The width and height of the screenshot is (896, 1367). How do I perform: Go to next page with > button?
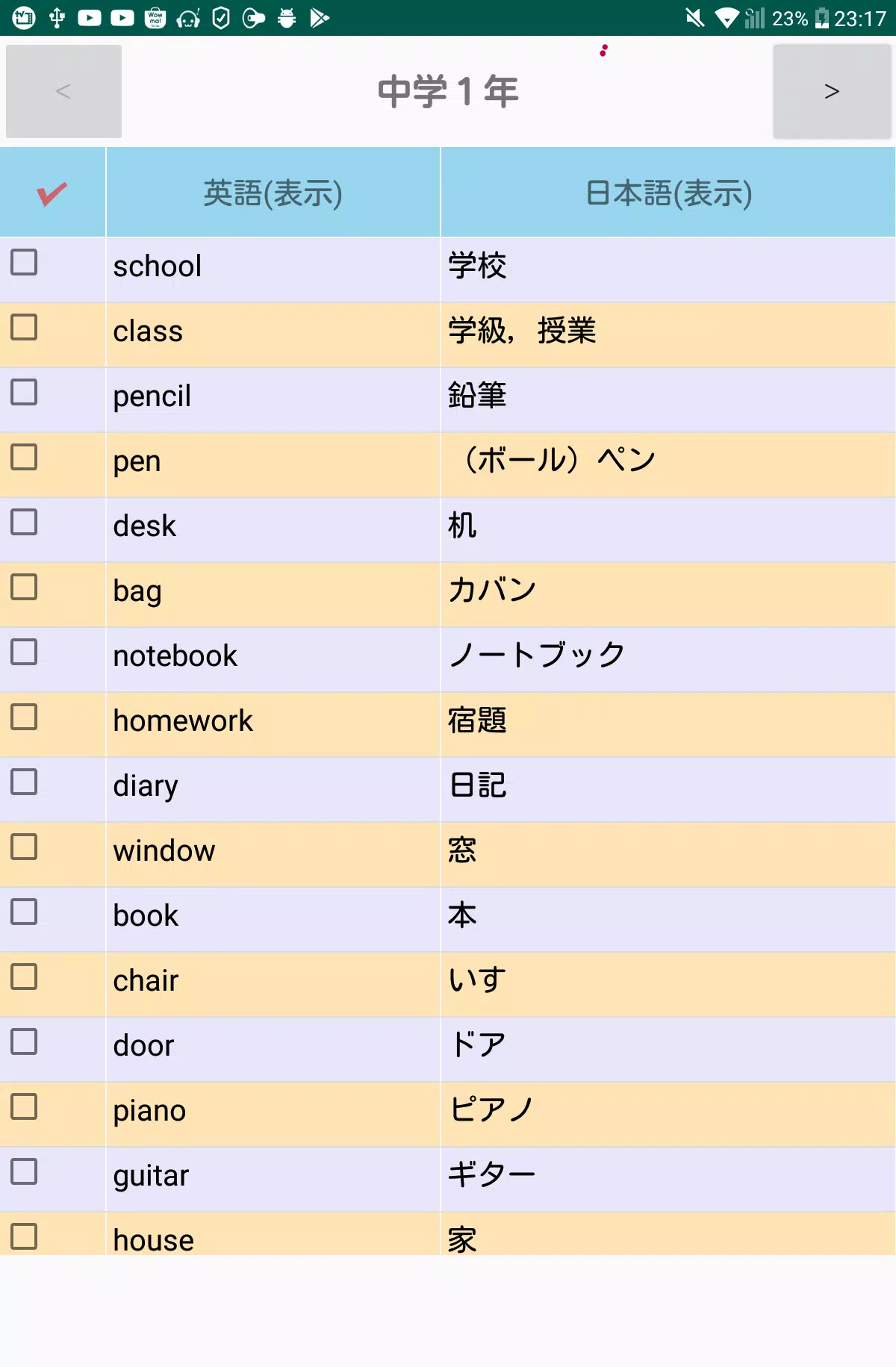click(832, 91)
